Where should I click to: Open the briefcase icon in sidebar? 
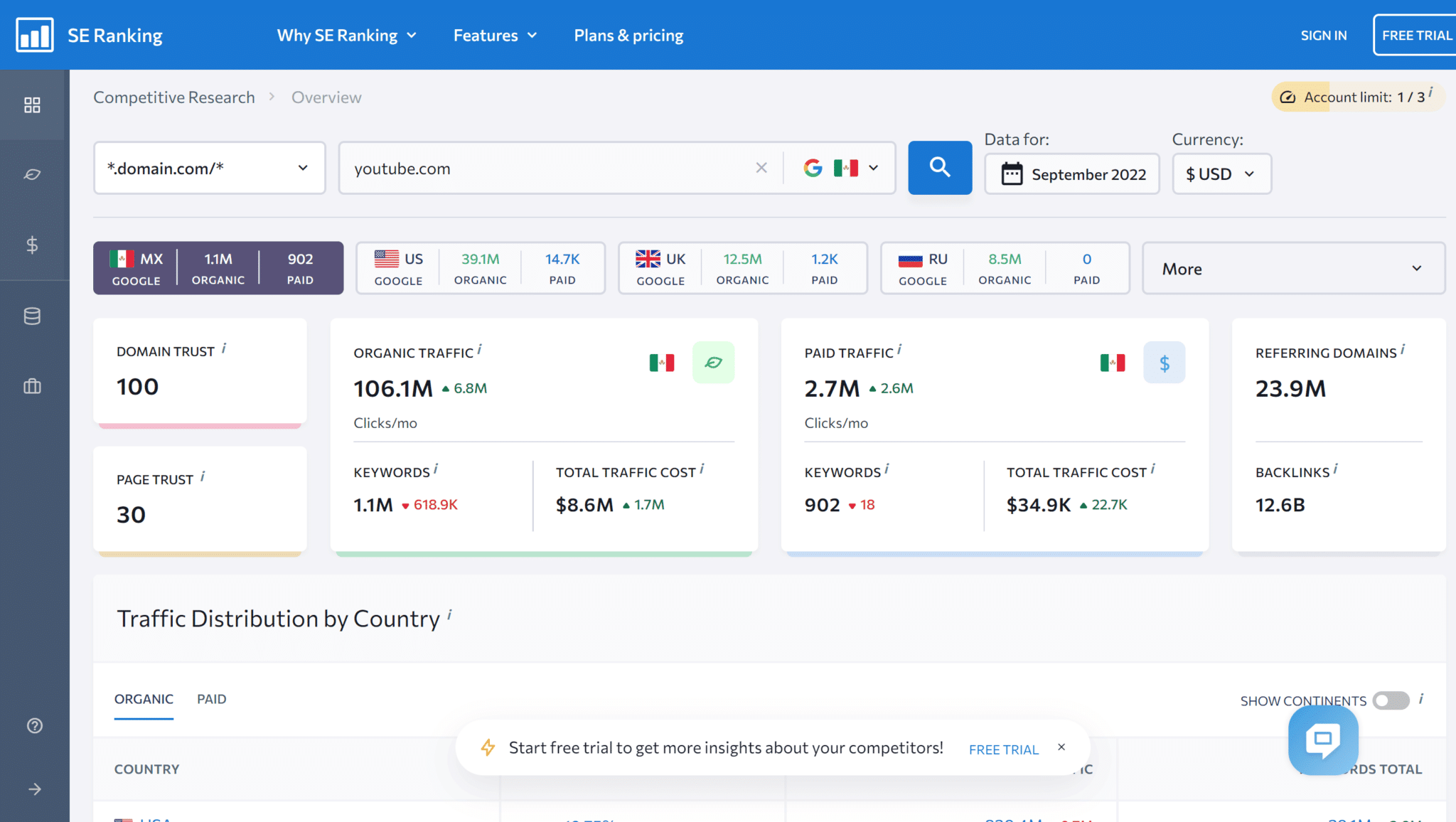click(x=32, y=386)
